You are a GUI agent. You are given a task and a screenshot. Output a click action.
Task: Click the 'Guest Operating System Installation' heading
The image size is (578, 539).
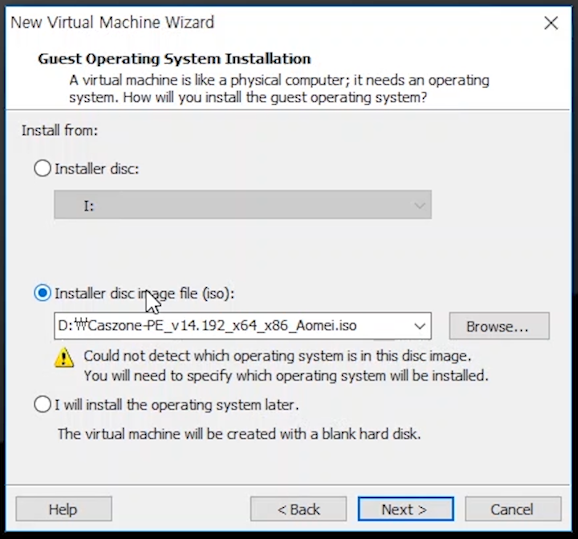pos(174,59)
